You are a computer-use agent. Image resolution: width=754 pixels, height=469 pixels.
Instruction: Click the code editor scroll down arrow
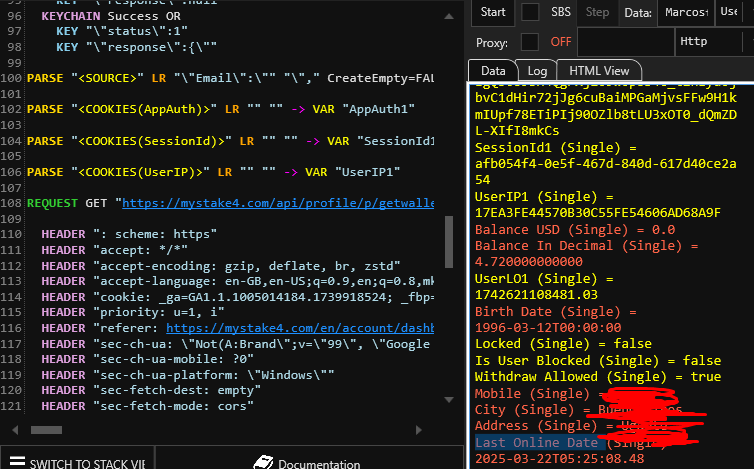point(449,400)
